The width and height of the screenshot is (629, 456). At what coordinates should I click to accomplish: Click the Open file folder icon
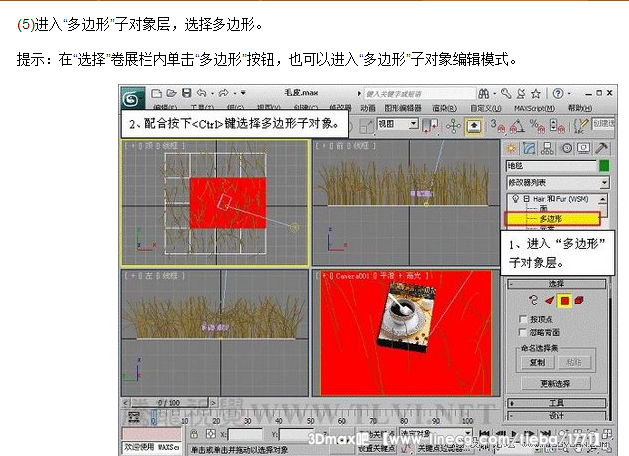point(171,93)
